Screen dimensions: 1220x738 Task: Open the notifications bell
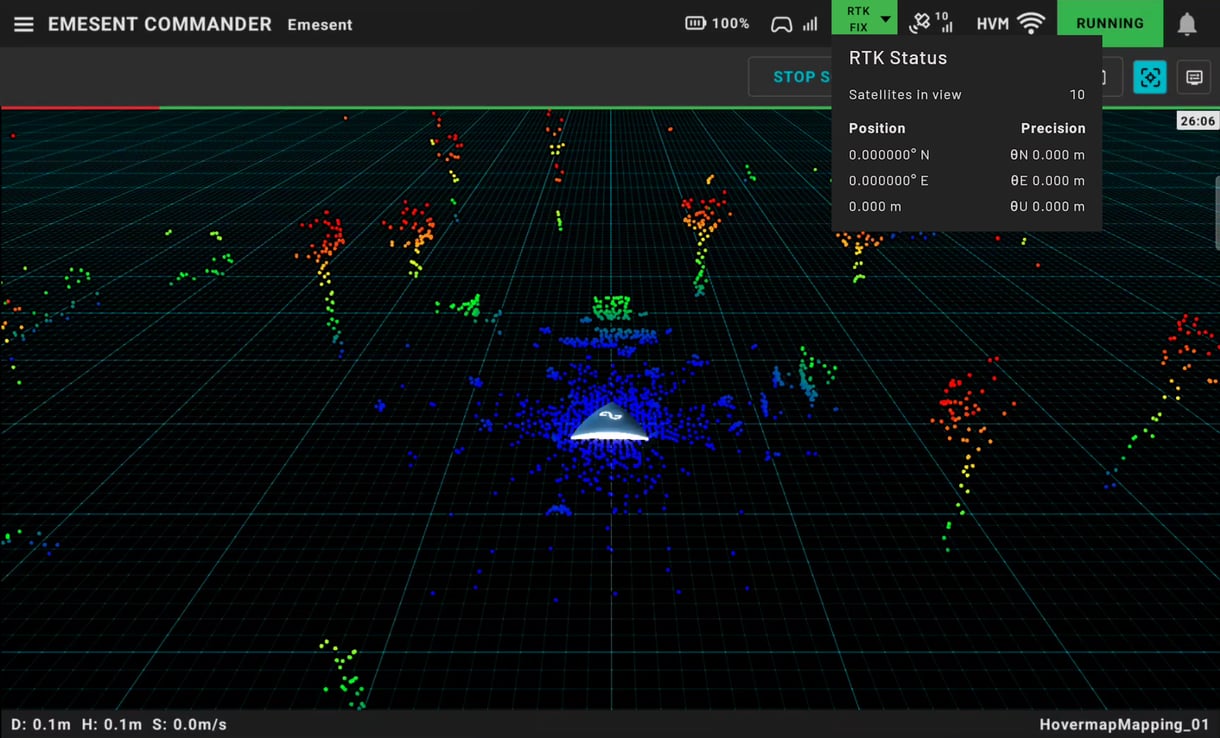click(1187, 24)
